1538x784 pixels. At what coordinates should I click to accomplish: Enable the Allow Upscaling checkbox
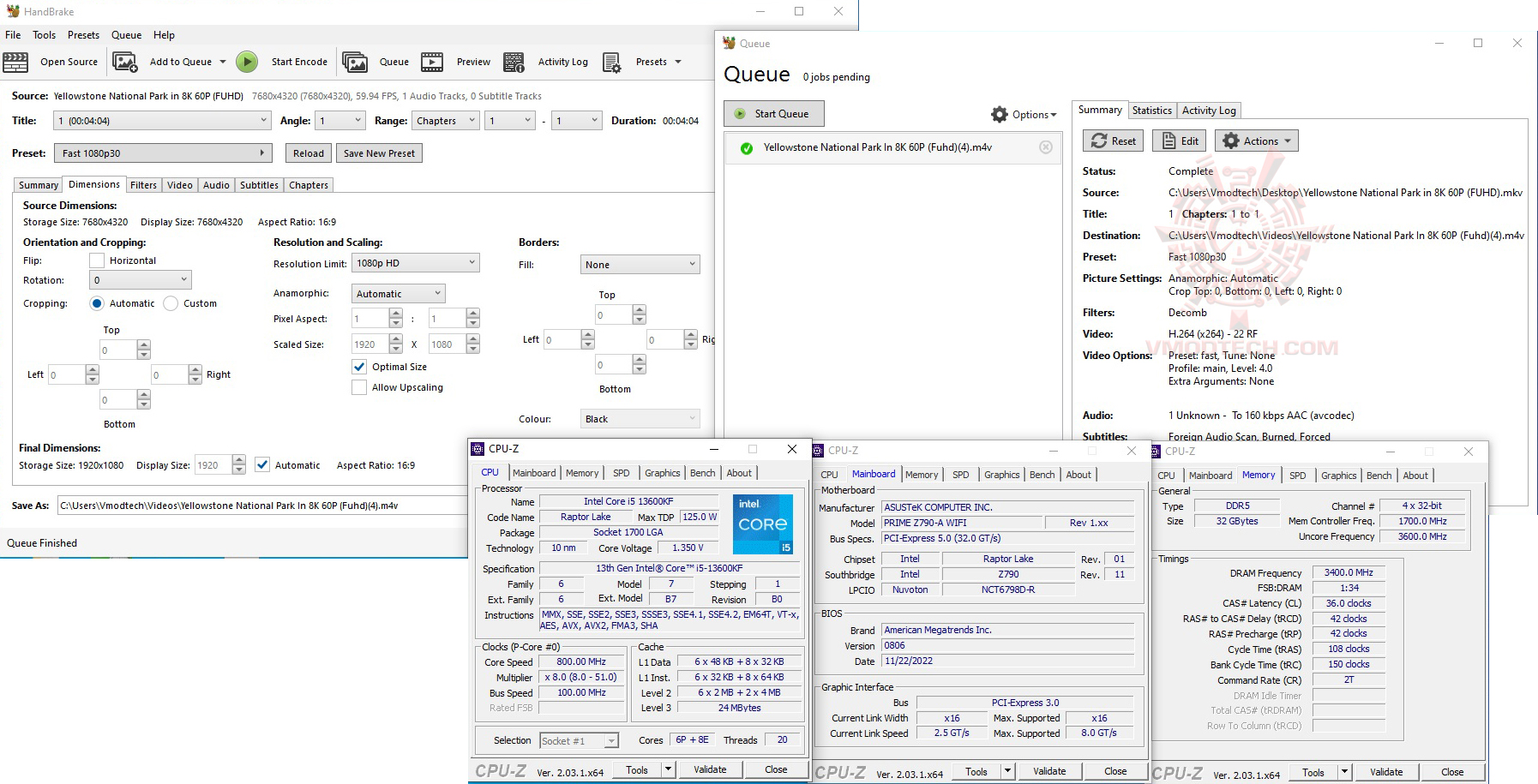click(x=359, y=387)
